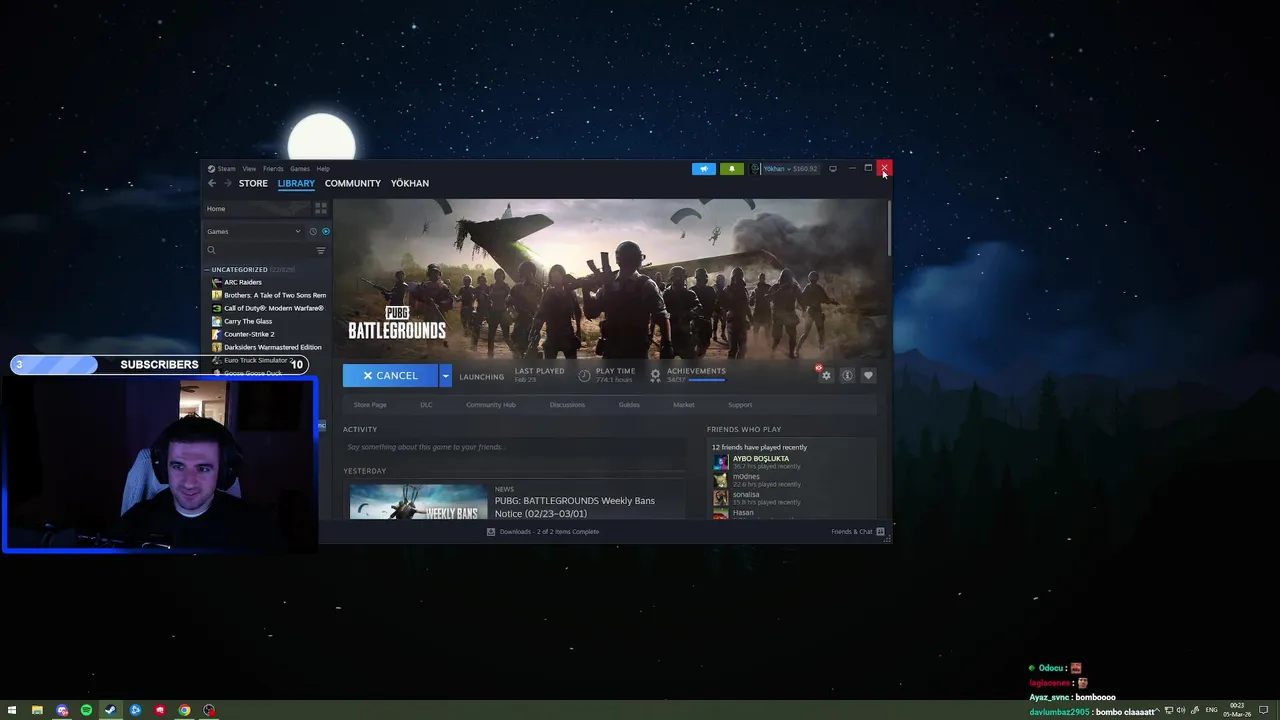Viewport: 1280px width, 720px height.
Task: Click the library Home button
Action: click(258, 208)
